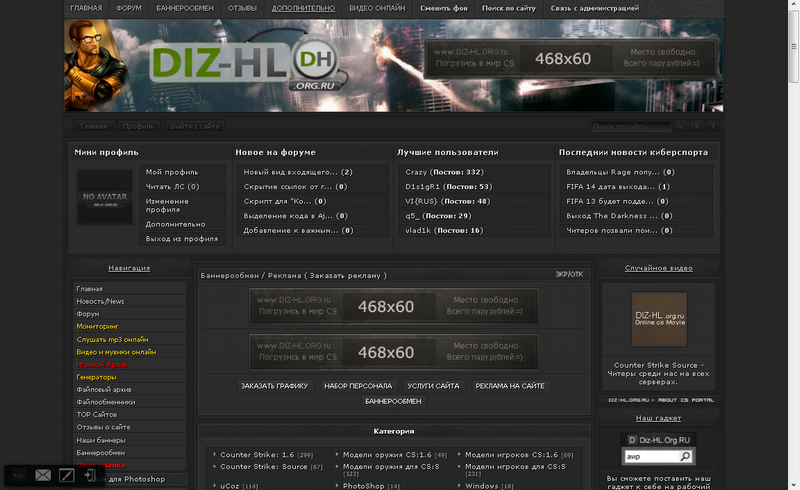
Task: Click Выход из профиля
Action: (x=183, y=238)
